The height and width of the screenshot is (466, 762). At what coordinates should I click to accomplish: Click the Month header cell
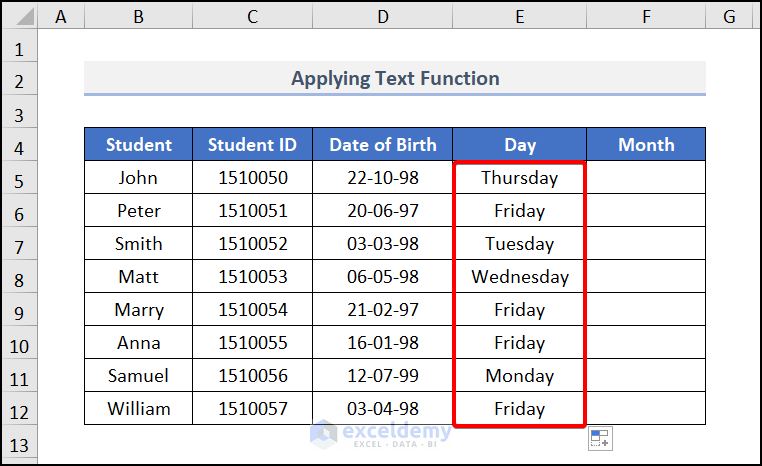646,145
